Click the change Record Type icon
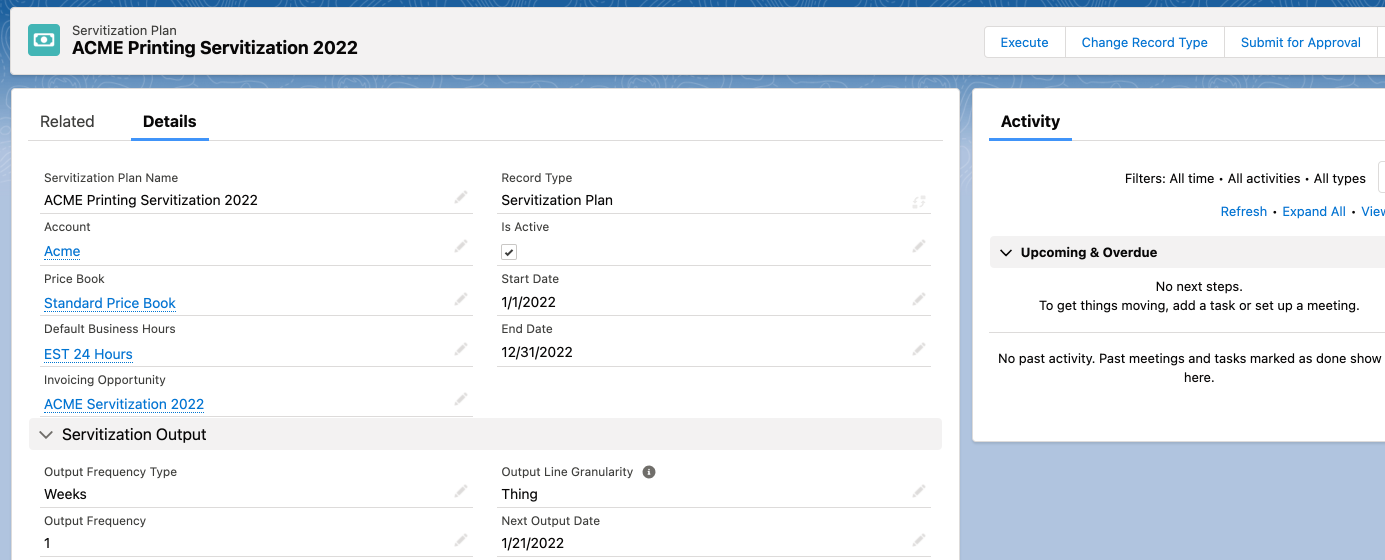 [919, 201]
